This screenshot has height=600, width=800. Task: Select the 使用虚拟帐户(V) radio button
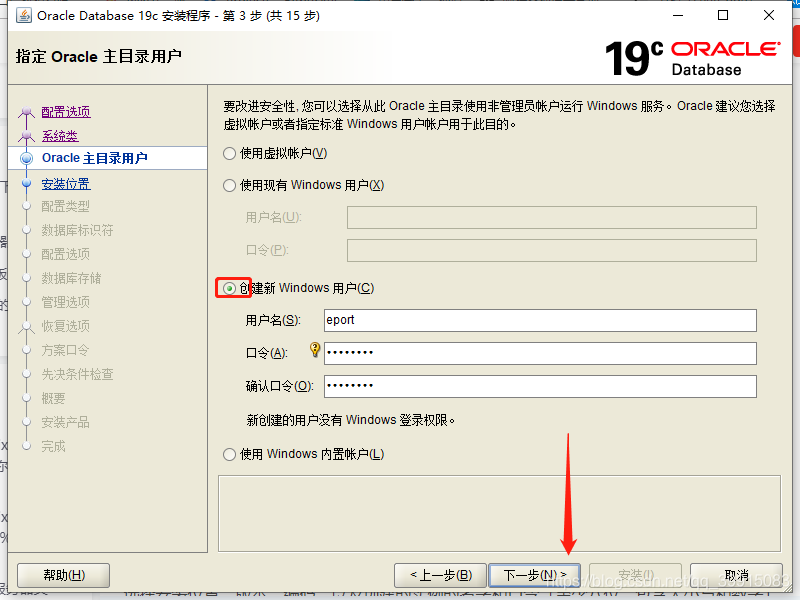(x=230, y=153)
